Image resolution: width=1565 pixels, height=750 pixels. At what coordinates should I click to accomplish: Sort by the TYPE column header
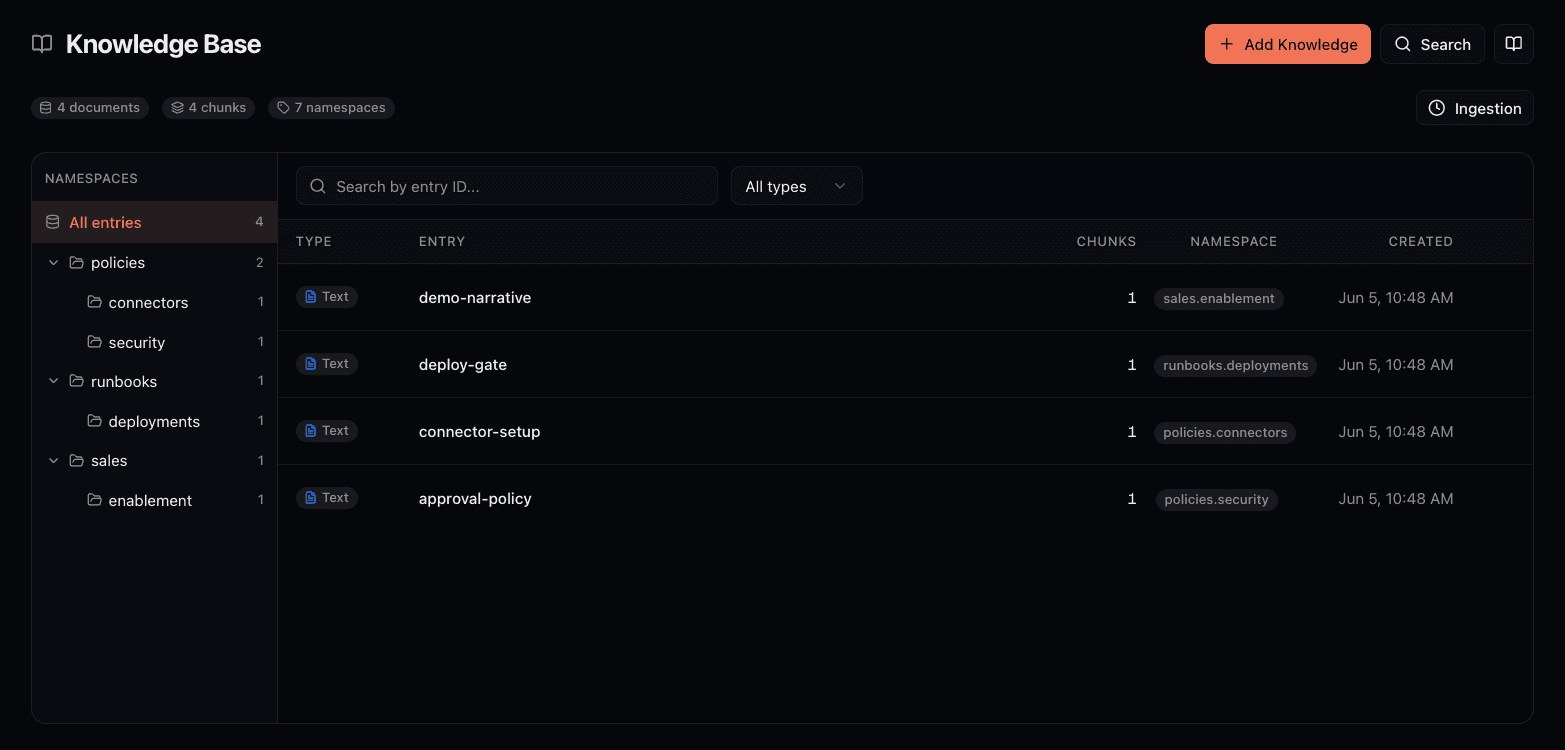pos(314,241)
